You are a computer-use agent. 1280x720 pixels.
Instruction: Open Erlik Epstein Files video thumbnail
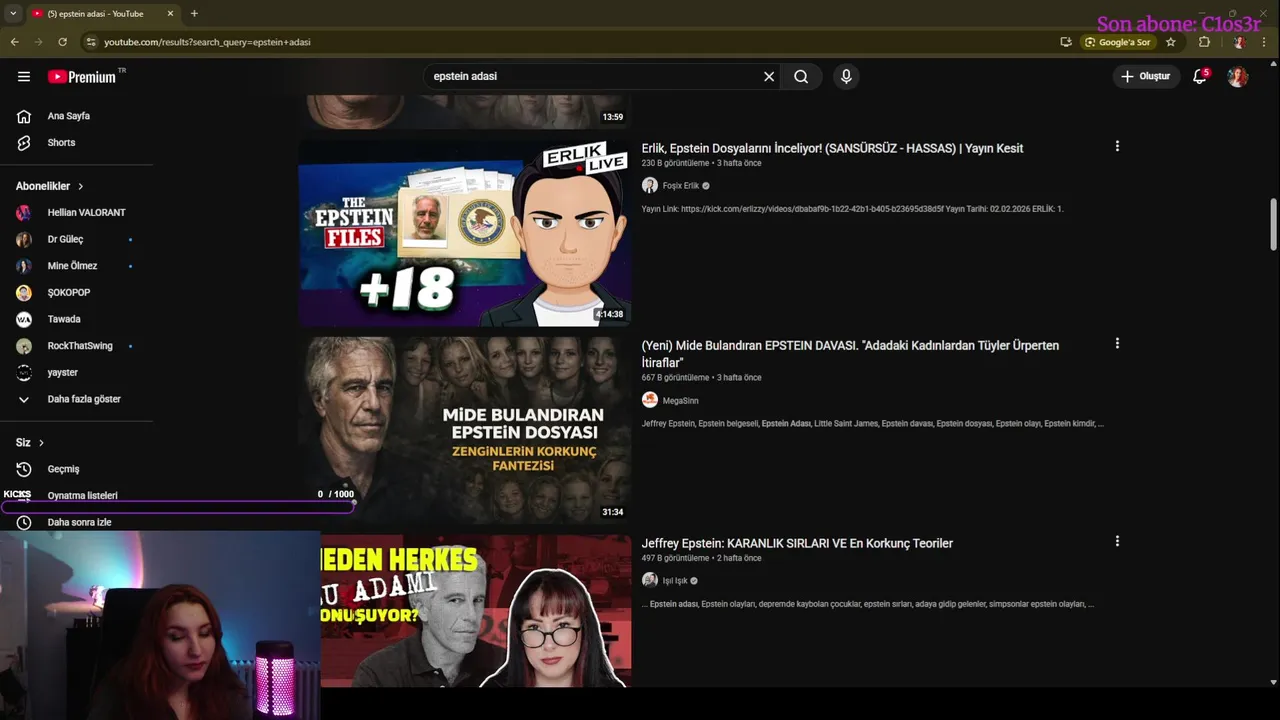[x=464, y=233]
